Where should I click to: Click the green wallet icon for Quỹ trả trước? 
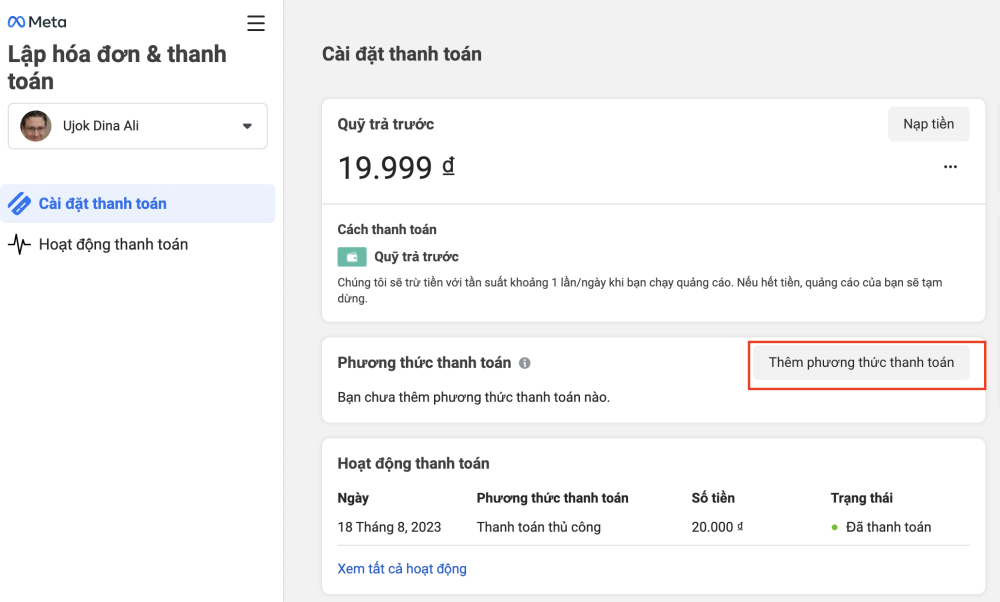[352, 256]
